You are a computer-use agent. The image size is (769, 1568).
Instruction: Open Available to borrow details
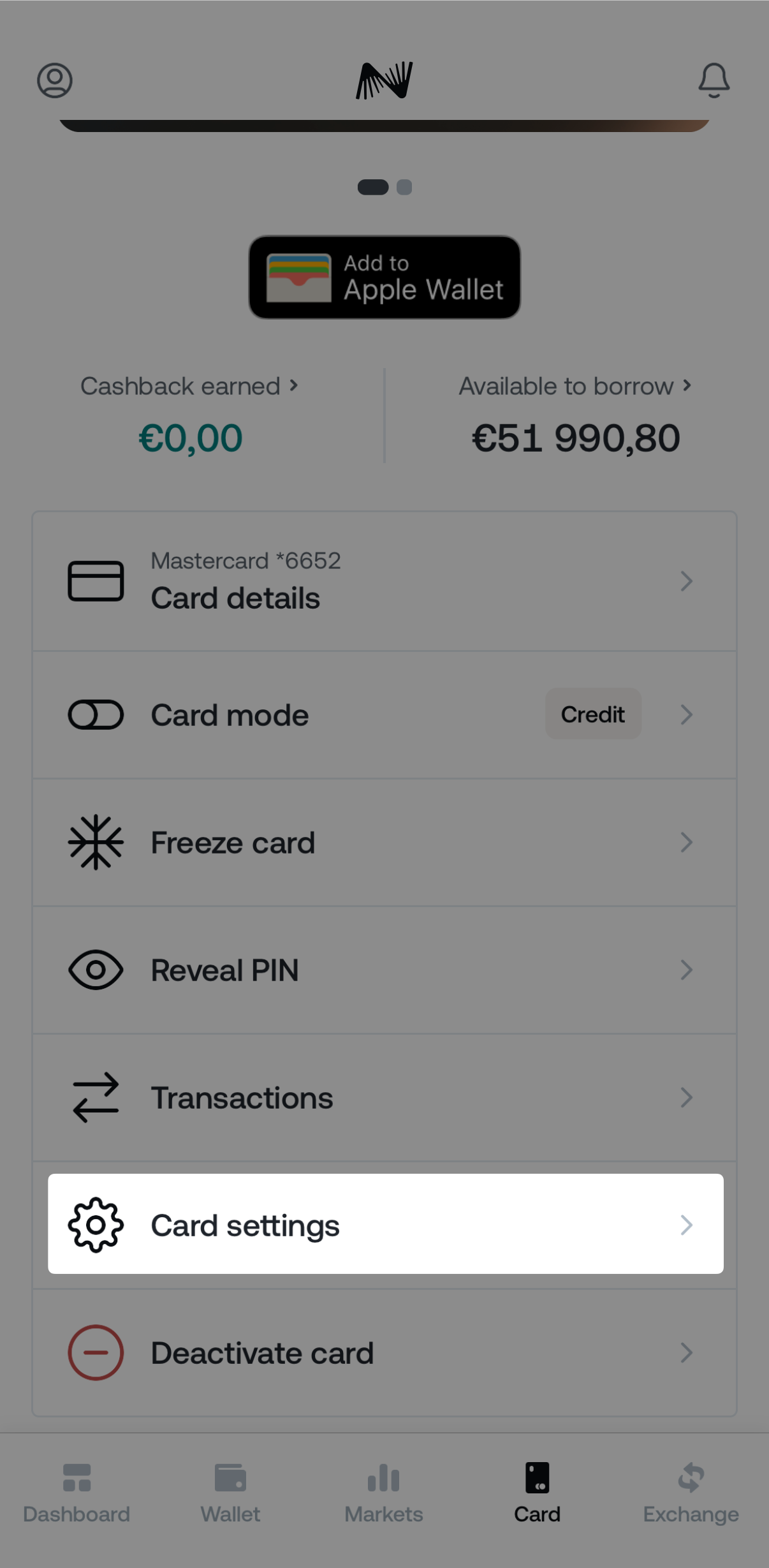(573, 385)
